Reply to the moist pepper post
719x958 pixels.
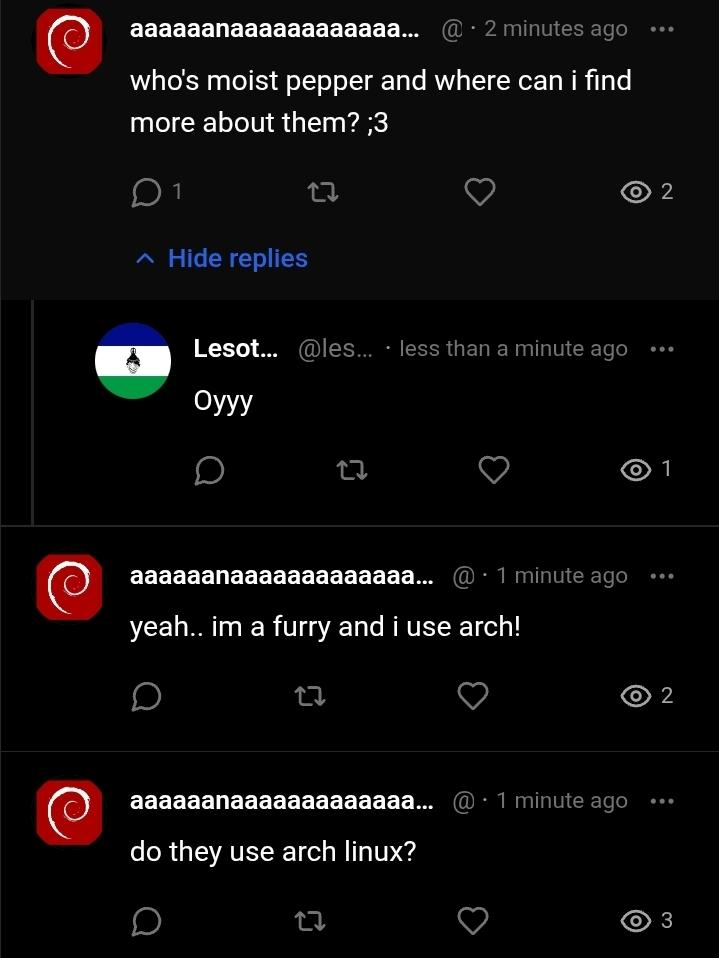(147, 191)
